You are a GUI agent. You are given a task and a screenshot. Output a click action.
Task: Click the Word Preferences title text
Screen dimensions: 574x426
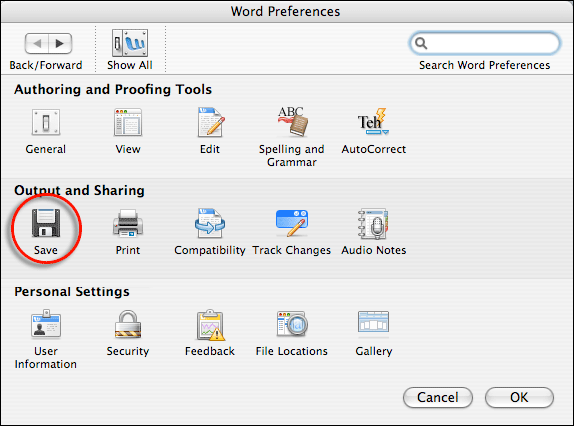click(x=286, y=11)
